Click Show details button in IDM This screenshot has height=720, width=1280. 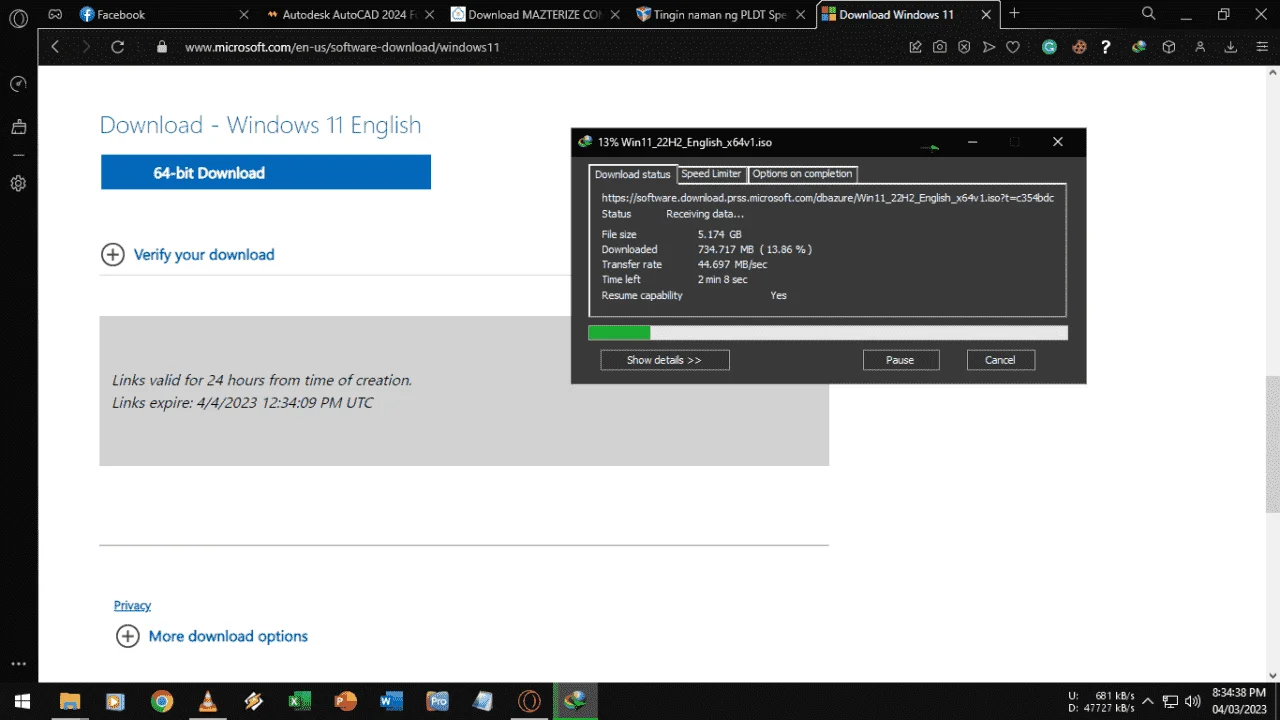click(x=665, y=360)
